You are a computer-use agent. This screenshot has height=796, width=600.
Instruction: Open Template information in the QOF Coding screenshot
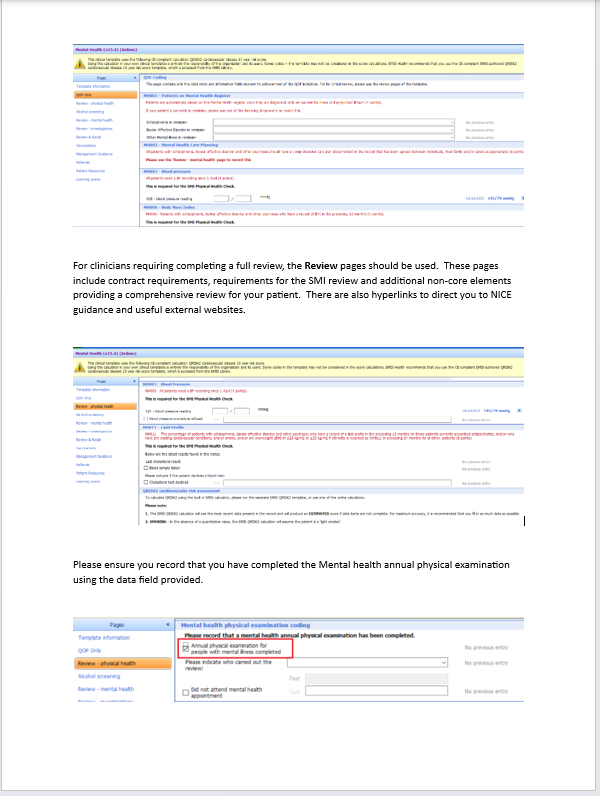(x=93, y=86)
